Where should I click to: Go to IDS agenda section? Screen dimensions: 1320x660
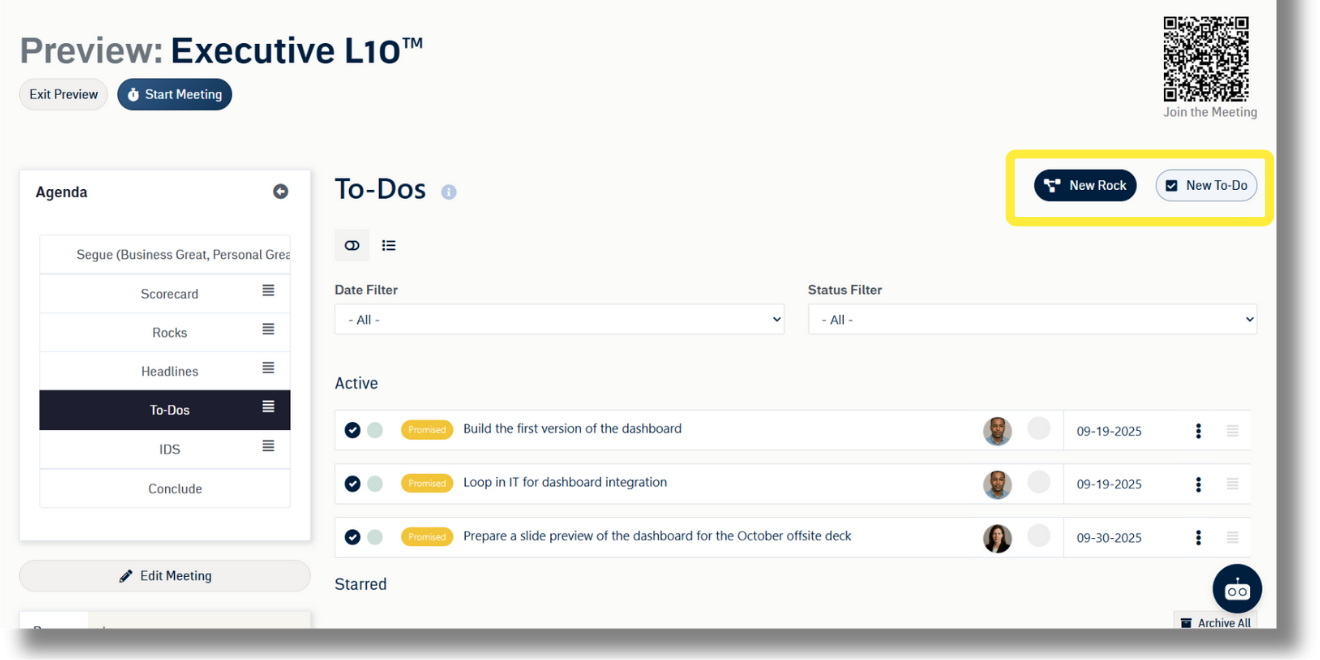169,450
